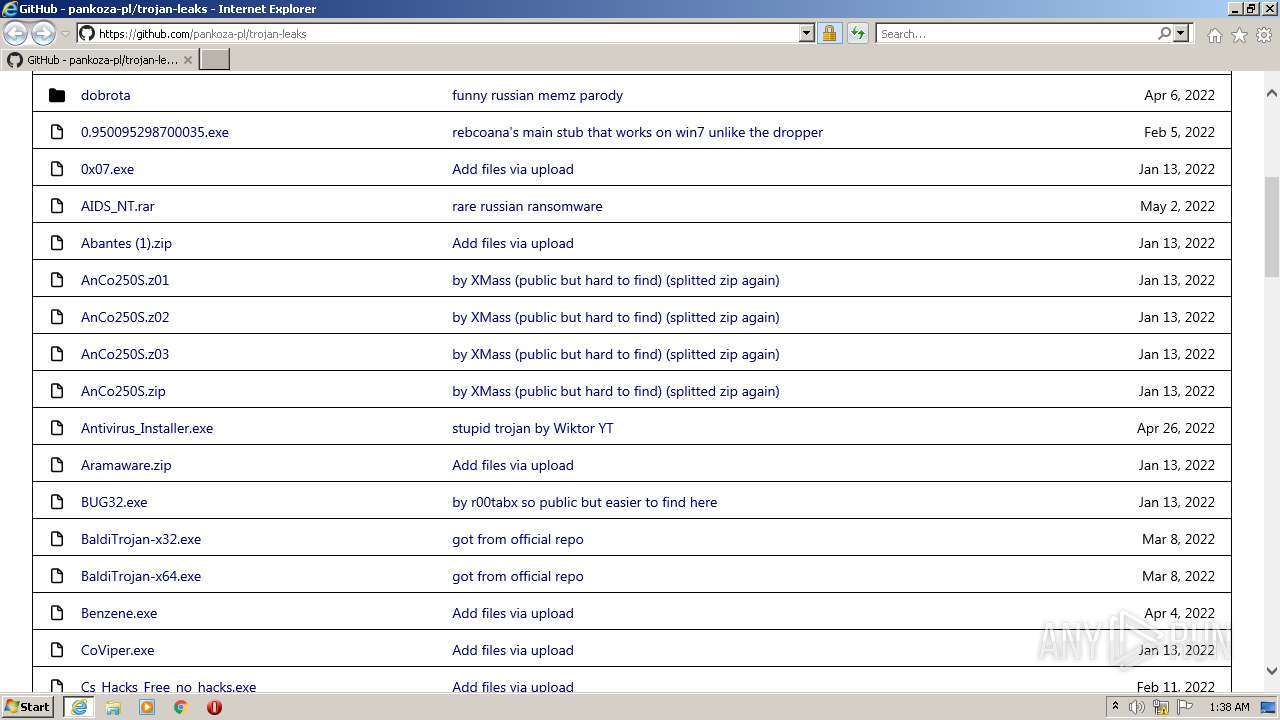Open the CoViper.exe file link
Viewport: 1280px width, 720px height.
coord(118,650)
